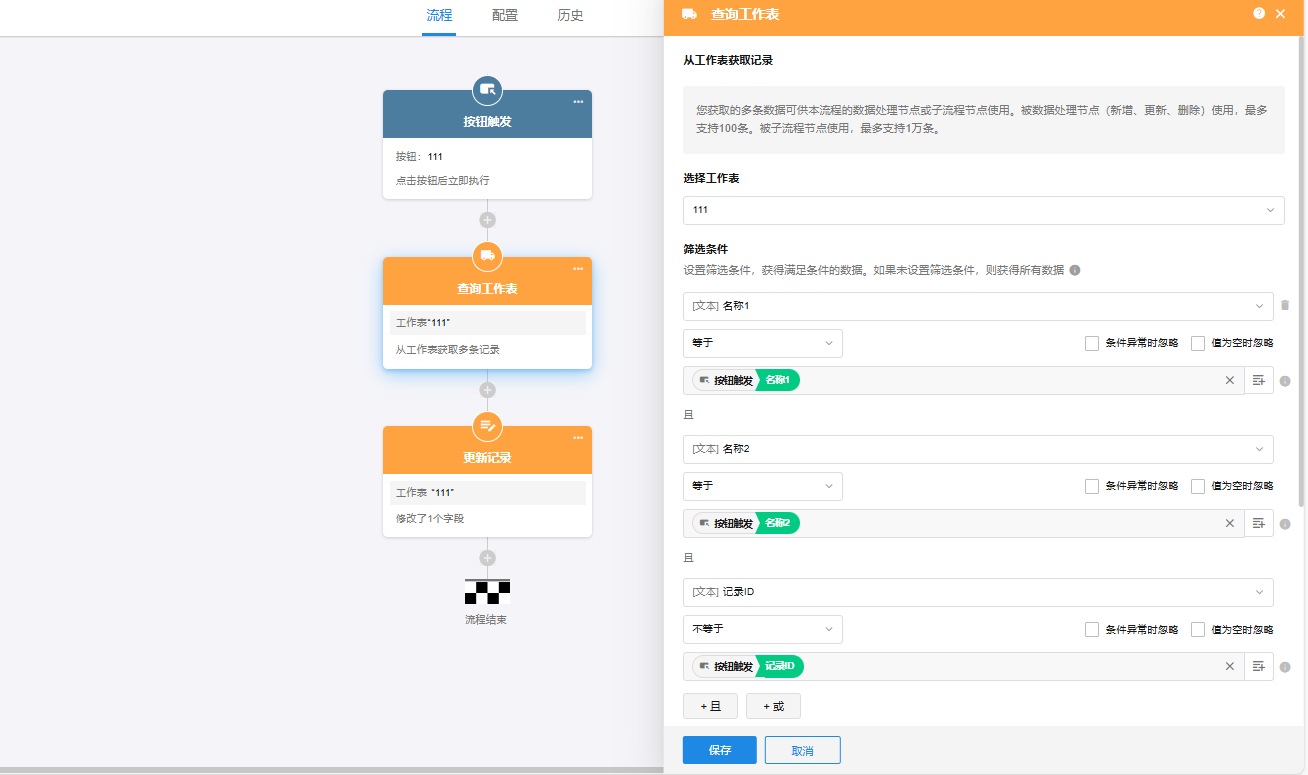Open field picker icon beside 名称1 value
1308x775 pixels.
click(x=1259, y=380)
